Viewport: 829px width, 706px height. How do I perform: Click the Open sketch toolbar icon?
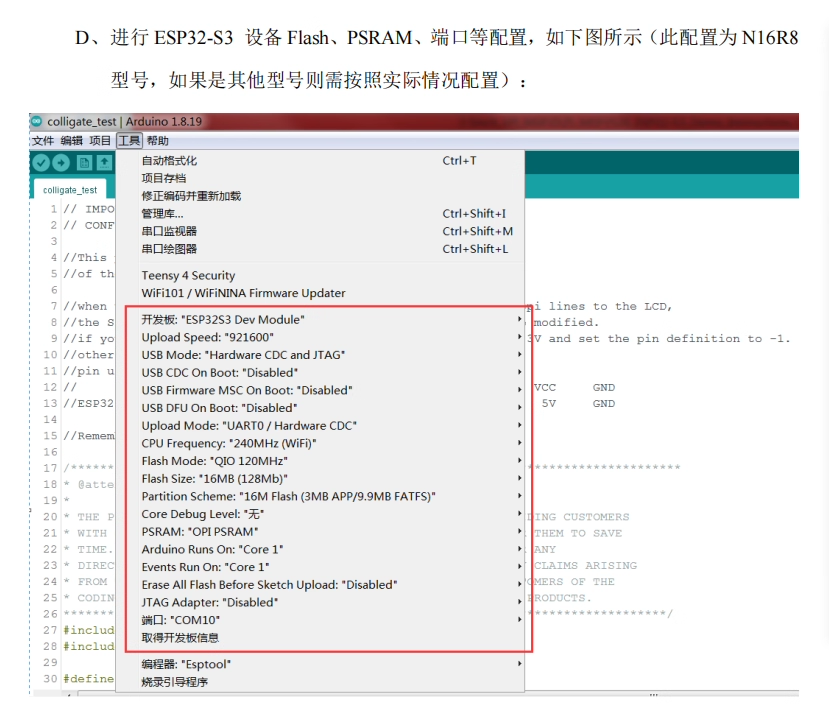104,162
